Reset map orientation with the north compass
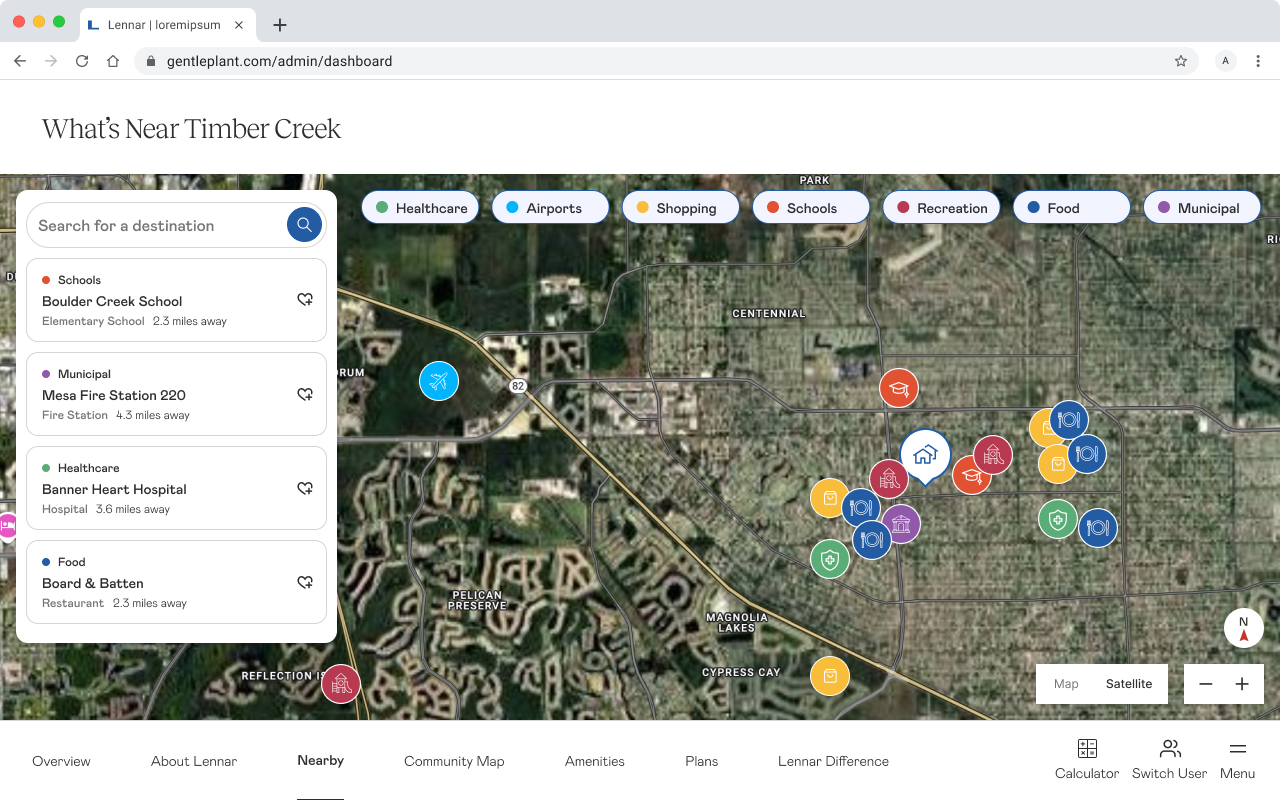1280x800 pixels. coord(1244,628)
